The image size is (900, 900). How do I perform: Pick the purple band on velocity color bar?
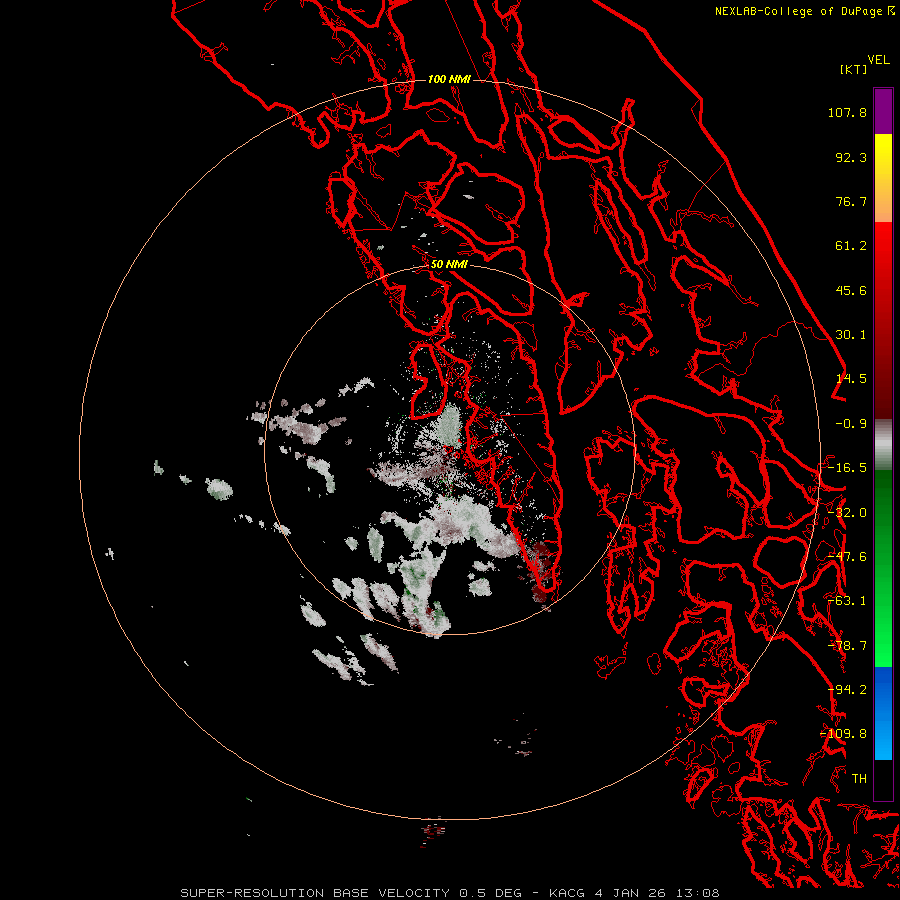click(883, 111)
